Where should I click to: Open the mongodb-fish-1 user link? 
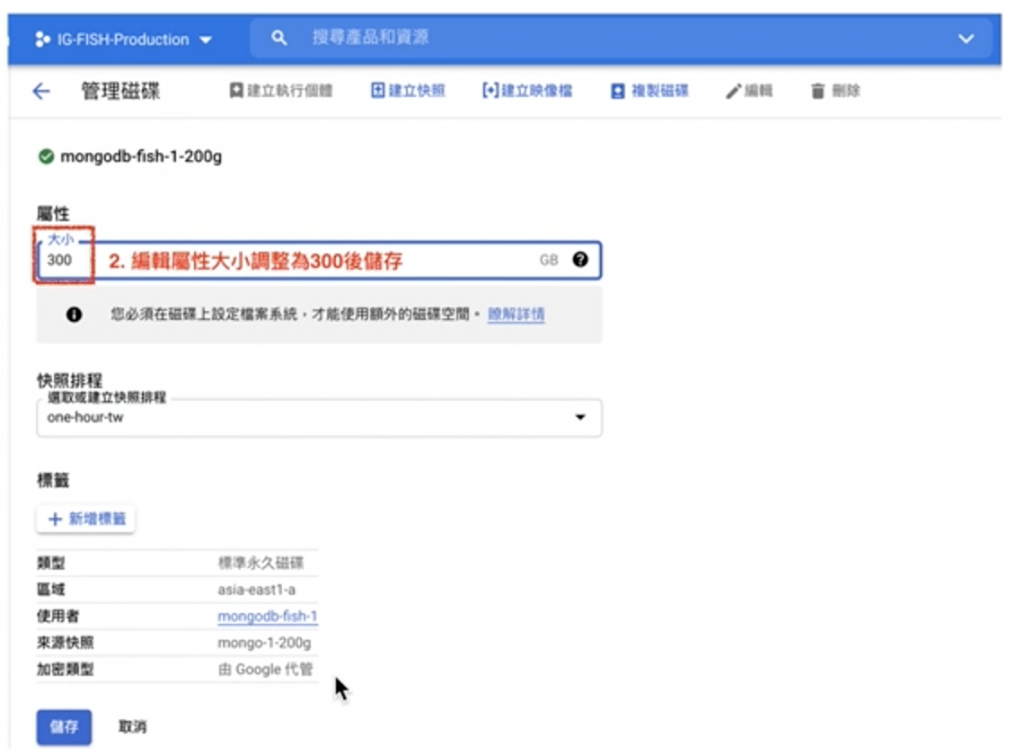(x=267, y=616)
